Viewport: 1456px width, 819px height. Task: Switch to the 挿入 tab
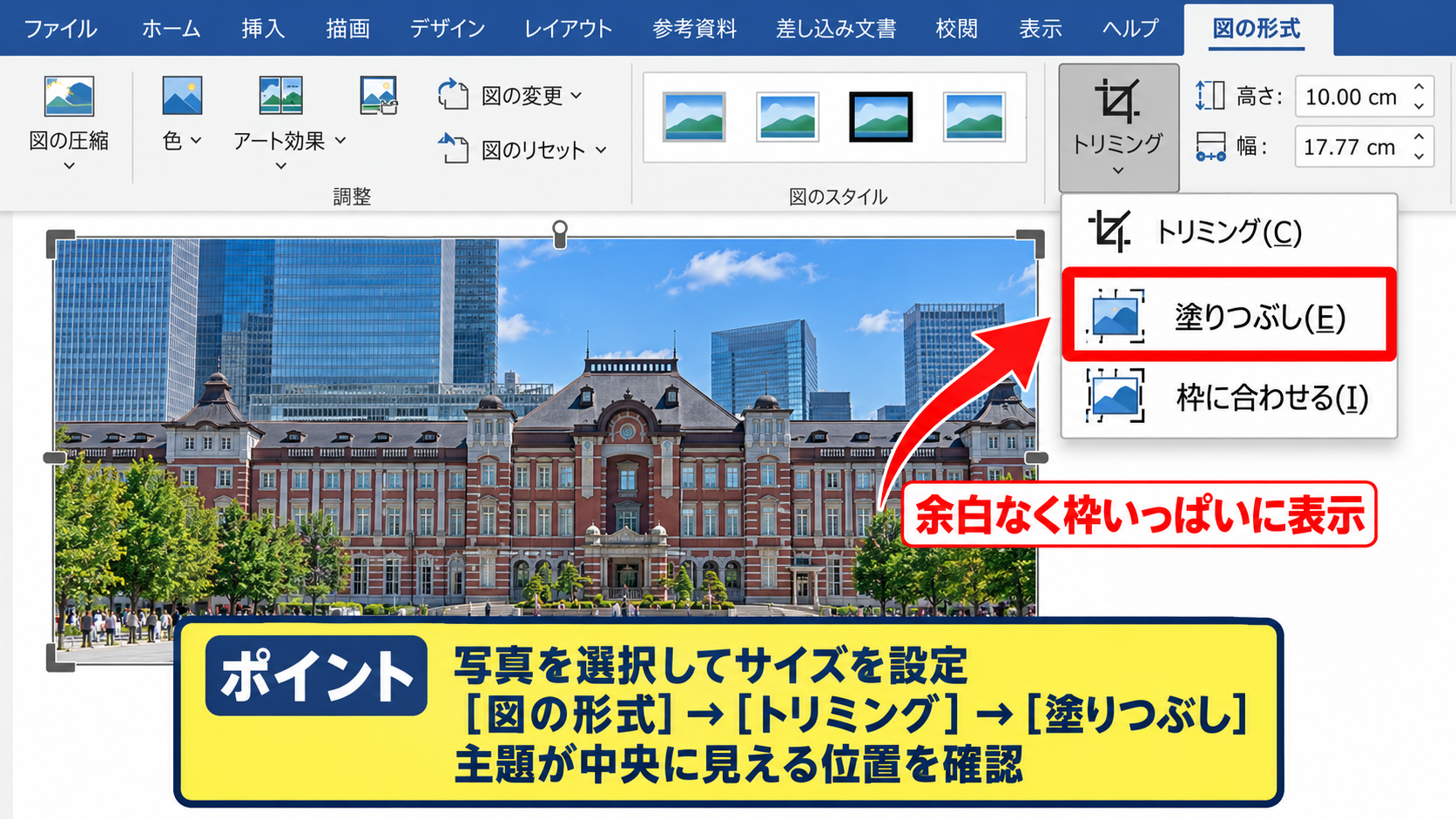[263, 29]
